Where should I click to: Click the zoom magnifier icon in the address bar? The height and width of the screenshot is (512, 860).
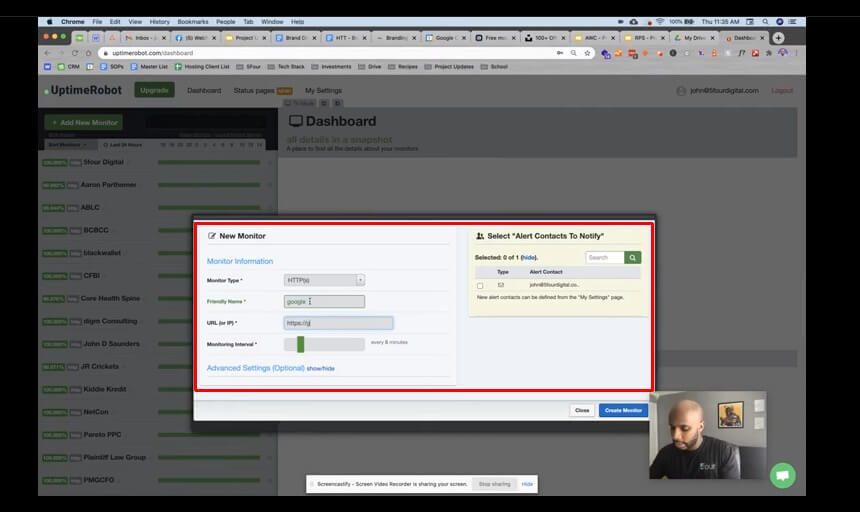point(574,53)
